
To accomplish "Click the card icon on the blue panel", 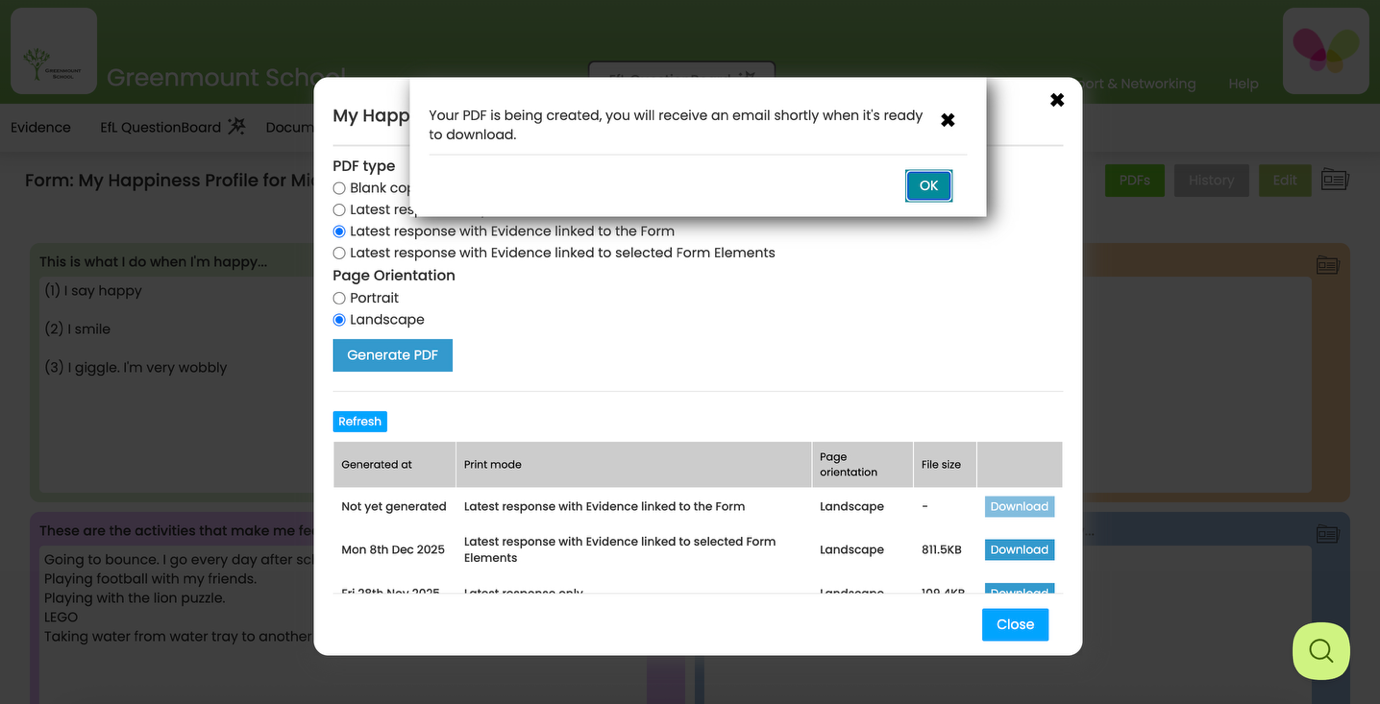I will click(x=1327, y=534).
